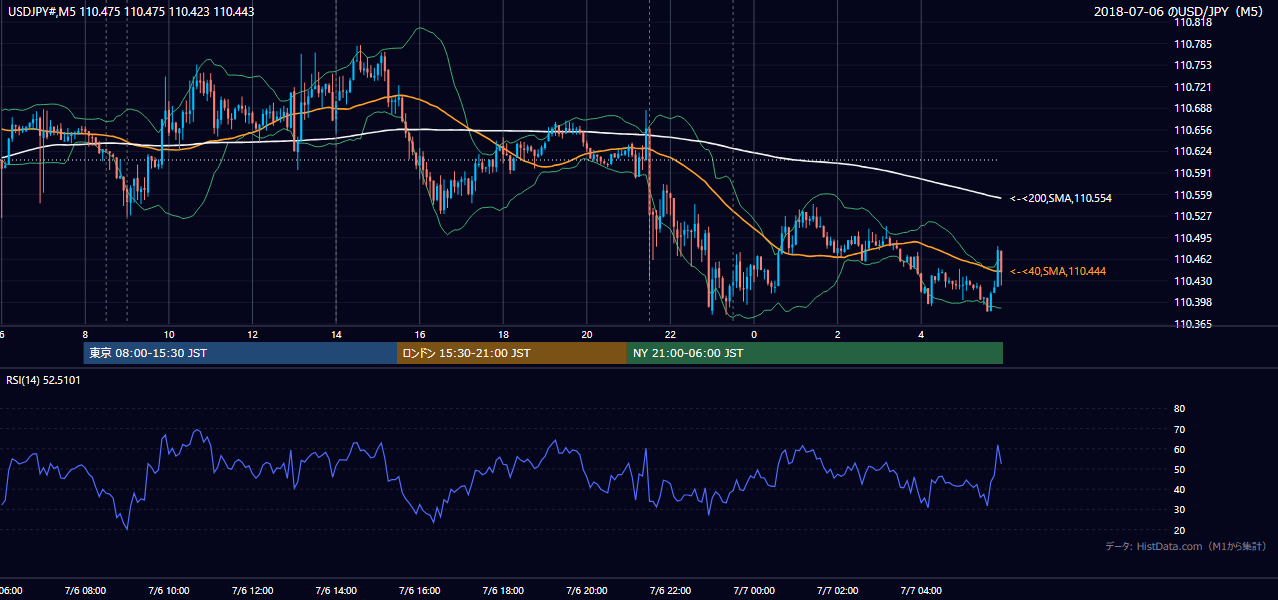Click hour label 22 under the price chart
Screen dimensions: 1278x600
pyautogui.click(x=670, y=335)
